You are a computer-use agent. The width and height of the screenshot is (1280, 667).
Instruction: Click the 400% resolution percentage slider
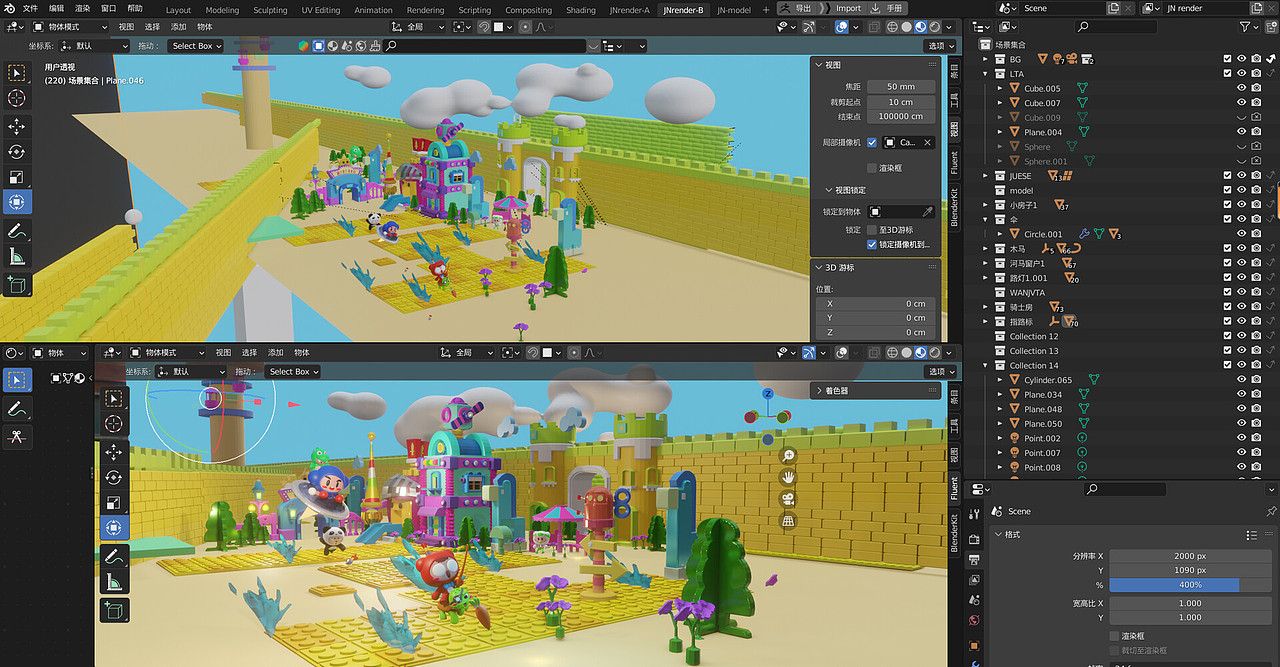tap(1190, 585)
